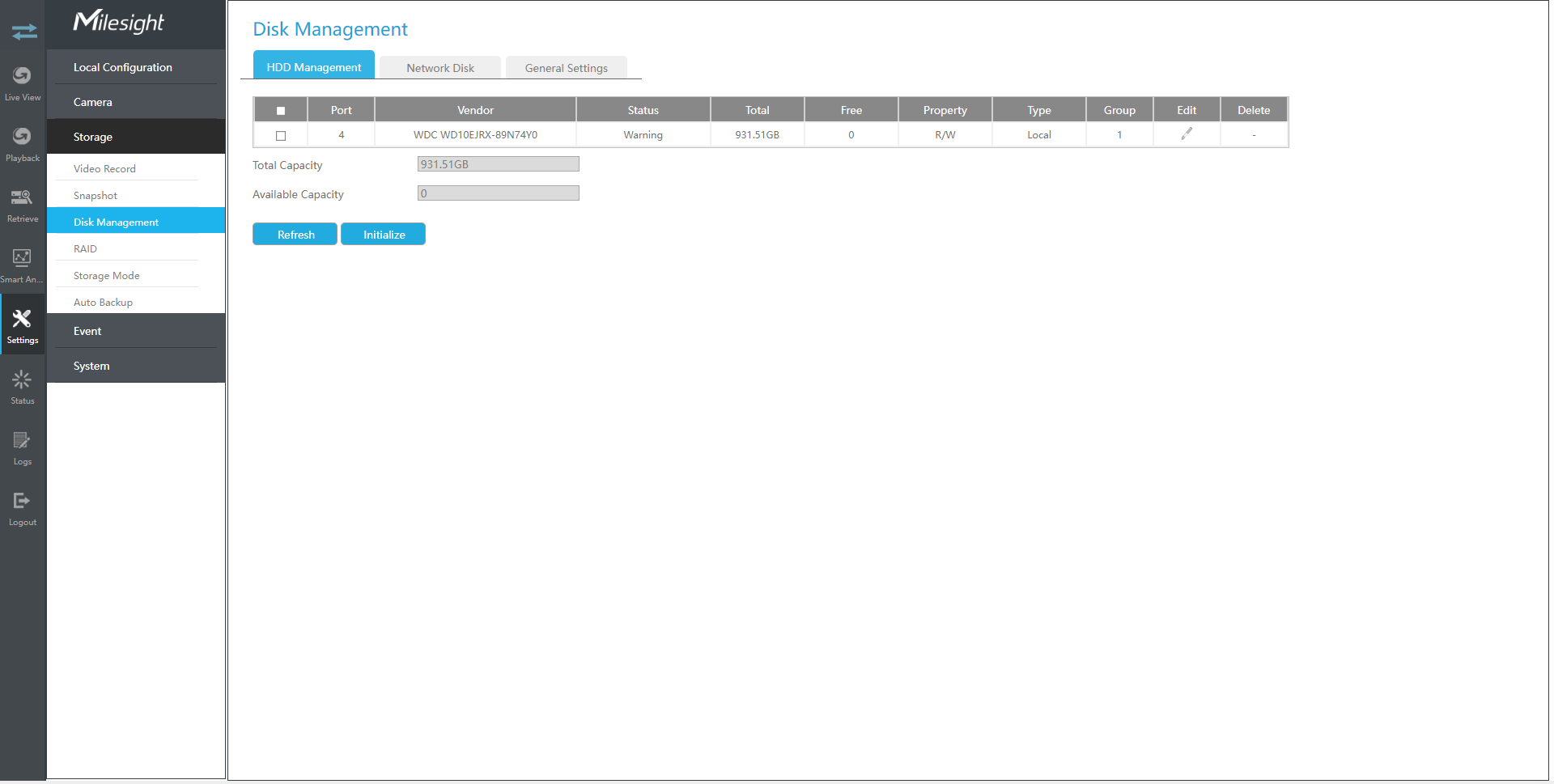The height and width of the screenshot is (784, 1554).
Task: Open Video Record submenu
Action: (136, 168)
